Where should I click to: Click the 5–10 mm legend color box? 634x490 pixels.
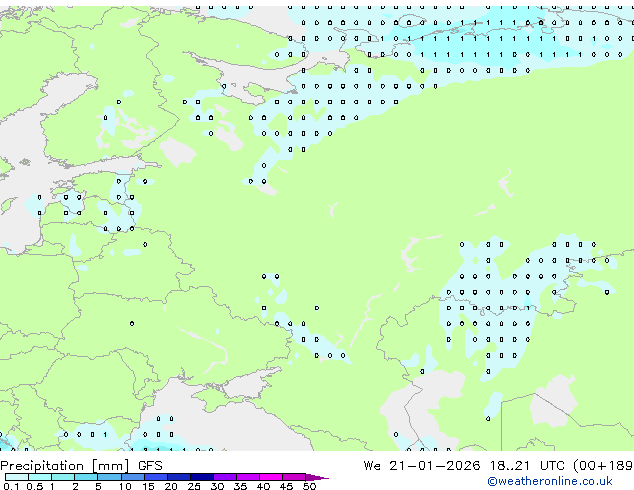[x=109, y=477]
